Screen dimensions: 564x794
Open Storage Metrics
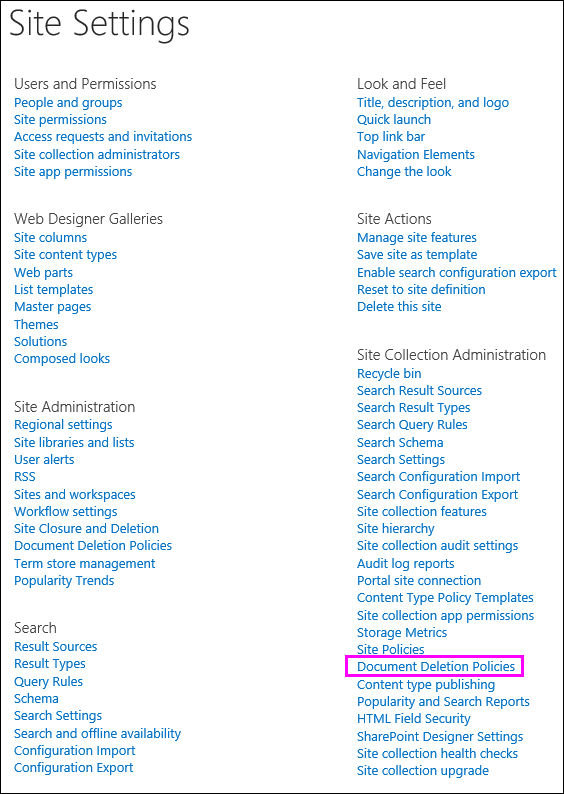pos(402,633)
